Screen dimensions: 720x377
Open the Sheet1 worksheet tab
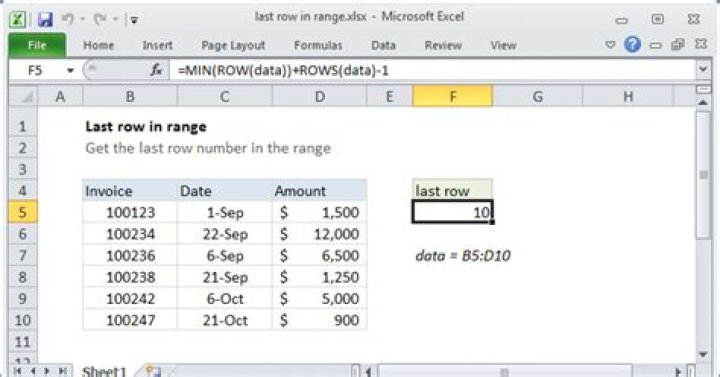pyautogui.click(x=104, y=371)
